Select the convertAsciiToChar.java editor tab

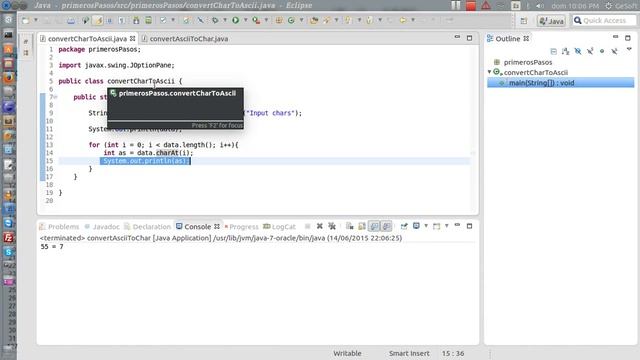click(x=185, y=39)
